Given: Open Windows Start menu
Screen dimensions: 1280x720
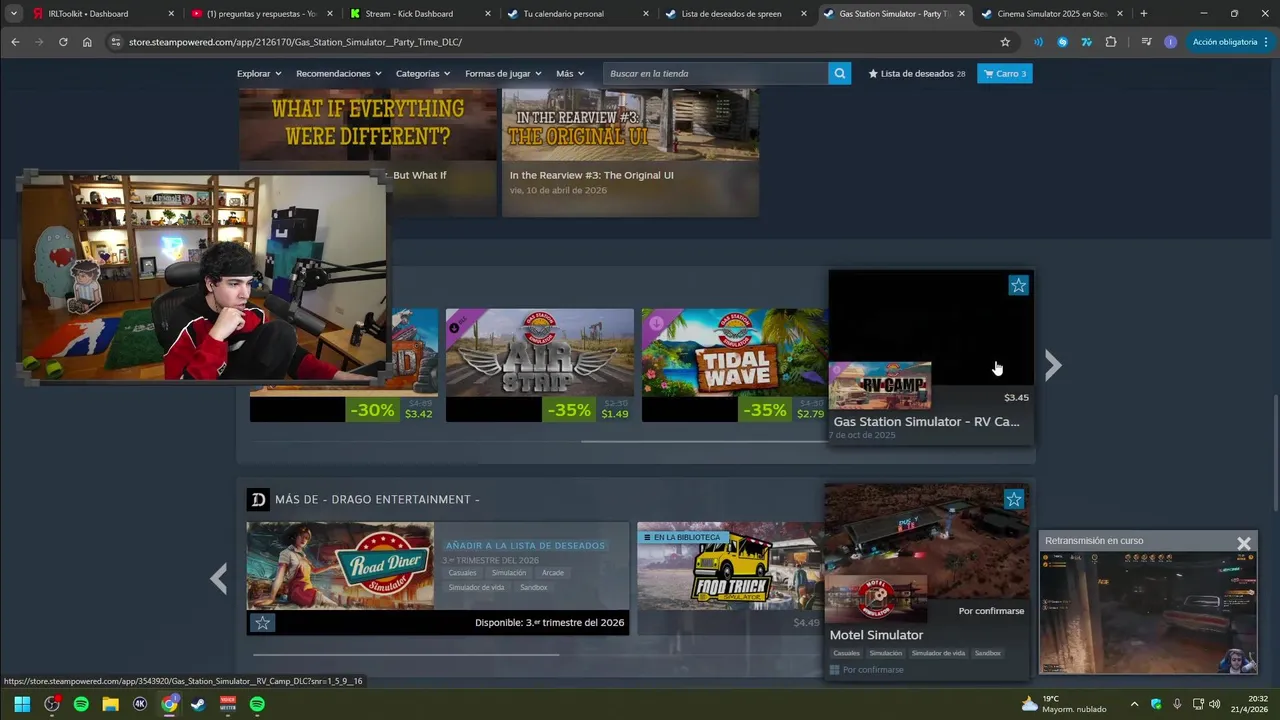Looking at the screenshot, I should tap(22, 704).
